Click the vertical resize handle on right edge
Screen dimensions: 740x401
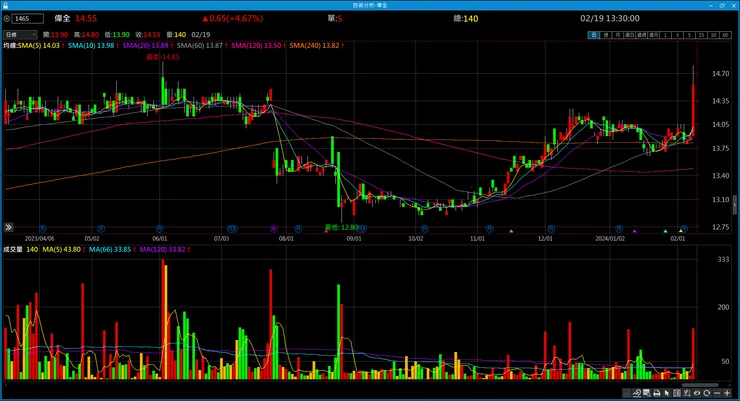(734, 205)
